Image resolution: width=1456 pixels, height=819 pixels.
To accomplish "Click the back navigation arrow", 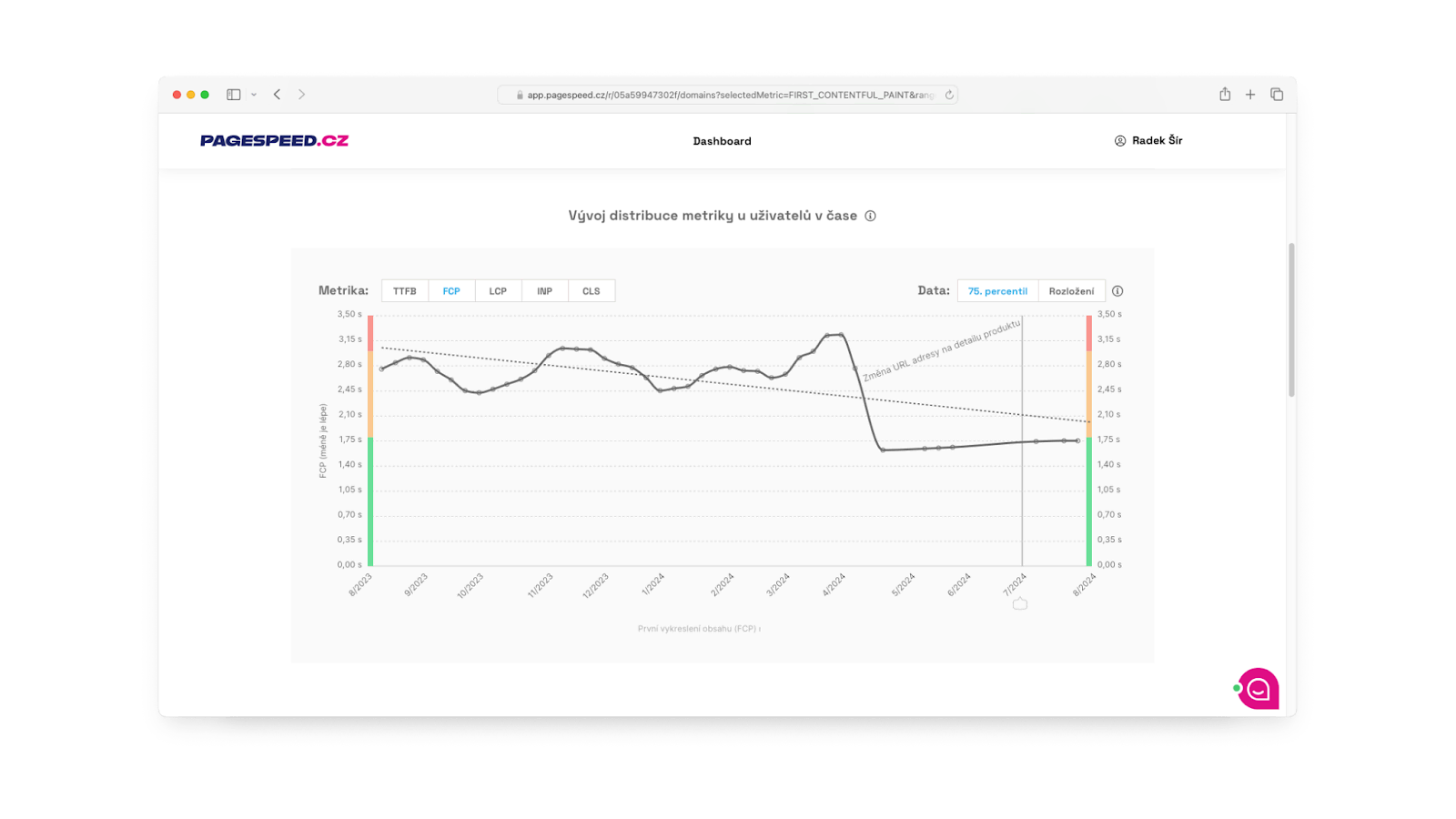I will (x=278, y=94).
